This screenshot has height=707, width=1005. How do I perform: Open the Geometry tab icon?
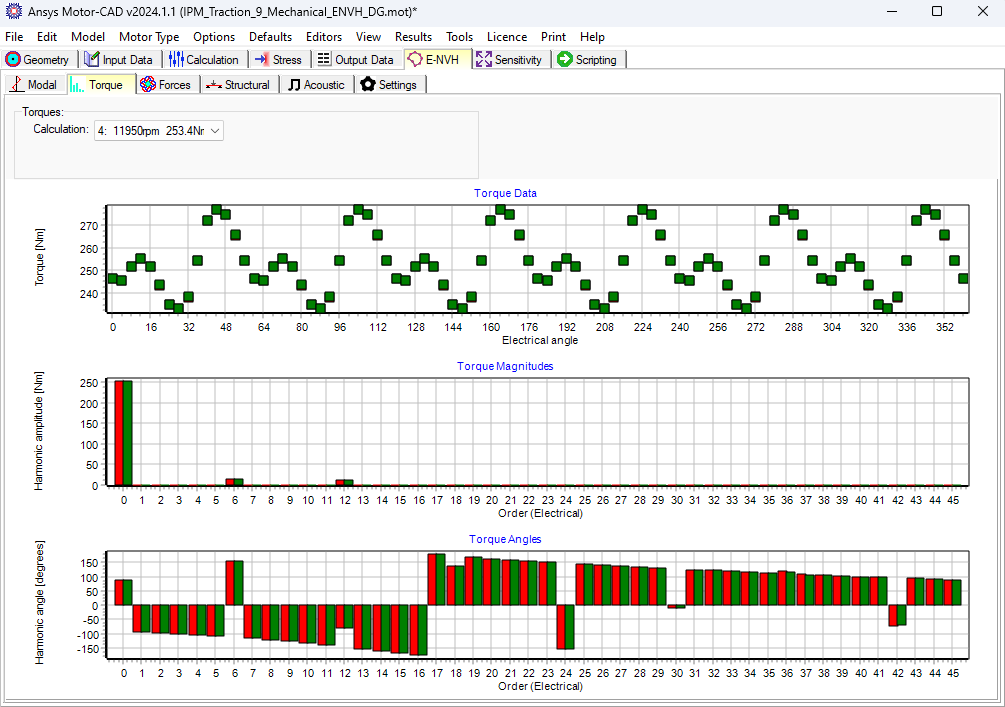click(x=14, y=60)
